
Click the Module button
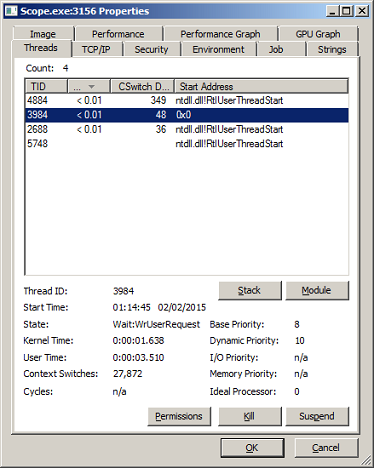[x=317, y=290]
